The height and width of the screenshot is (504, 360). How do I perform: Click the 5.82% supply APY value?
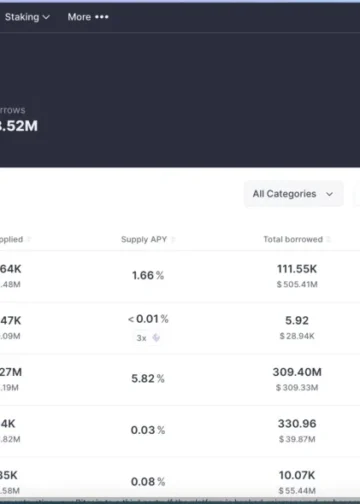148,379
